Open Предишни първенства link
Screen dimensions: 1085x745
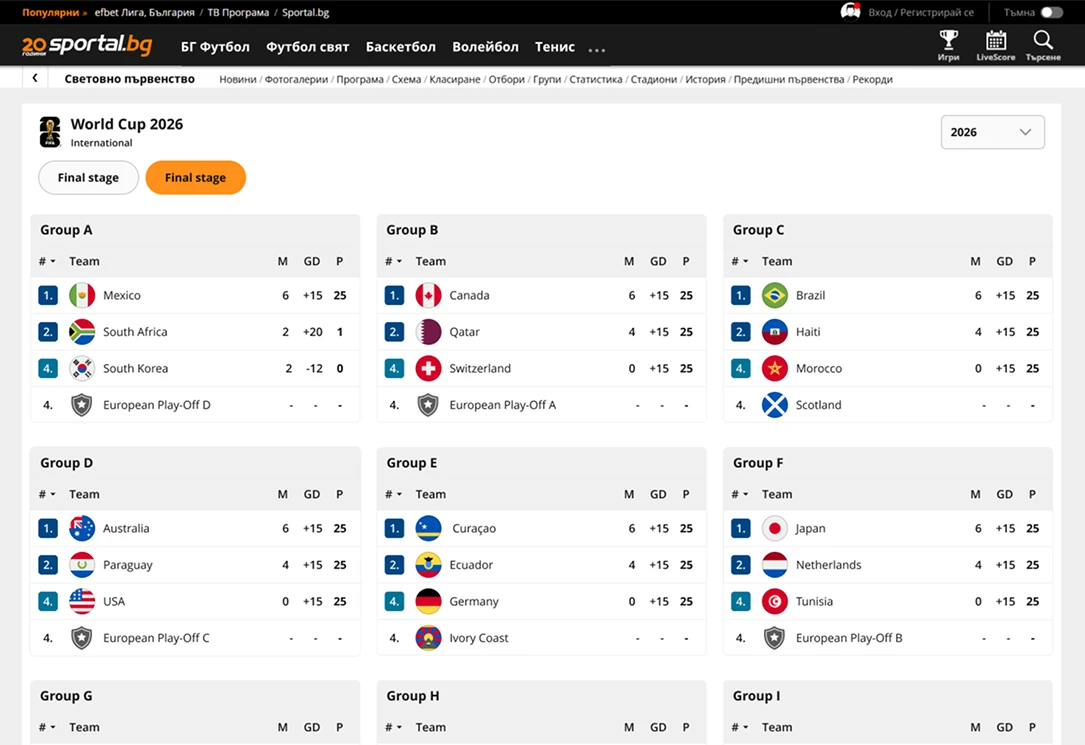pos(789,80)
